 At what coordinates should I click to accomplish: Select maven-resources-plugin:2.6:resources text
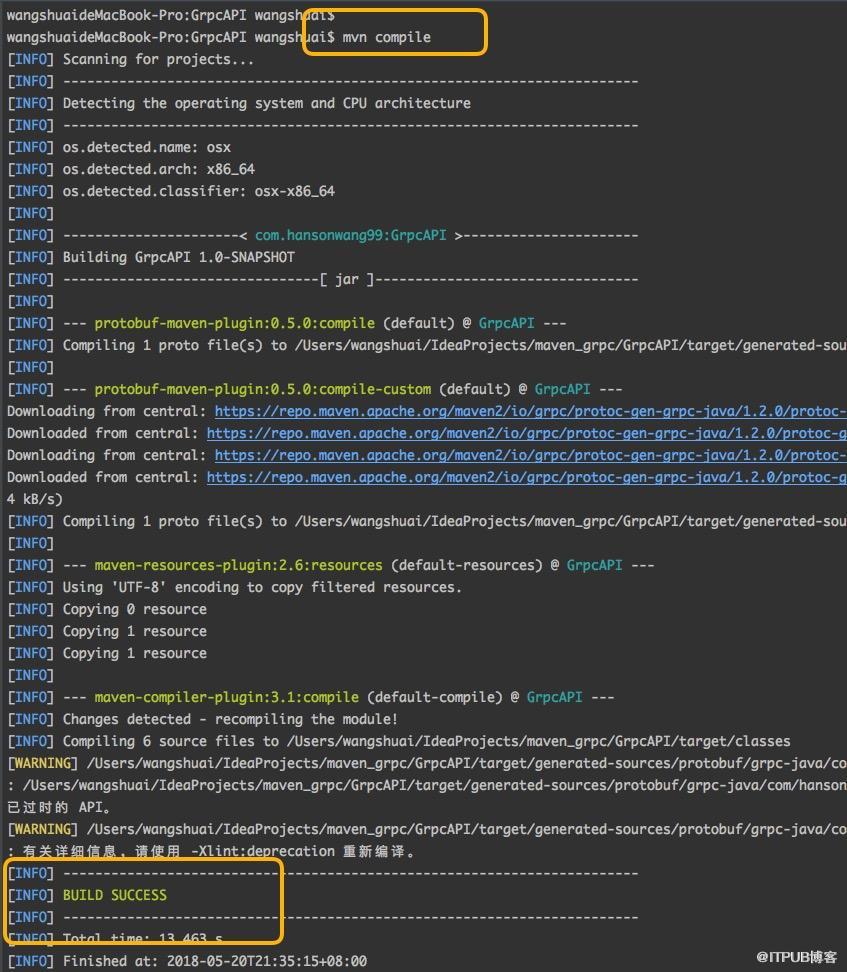238,565
